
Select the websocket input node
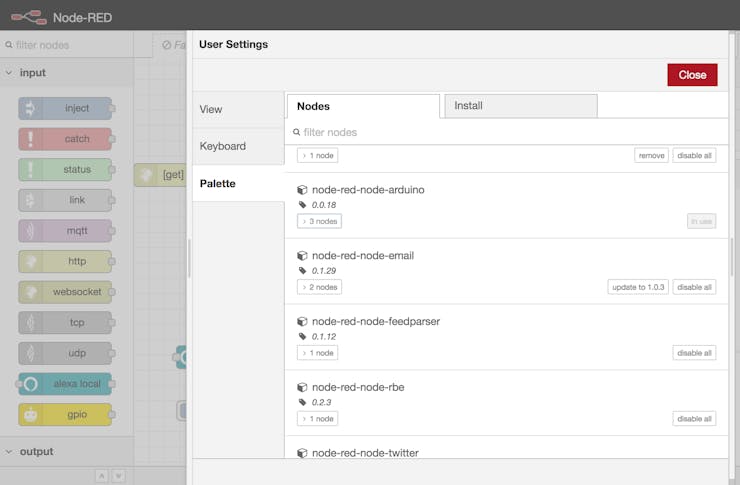coord(66,292)
